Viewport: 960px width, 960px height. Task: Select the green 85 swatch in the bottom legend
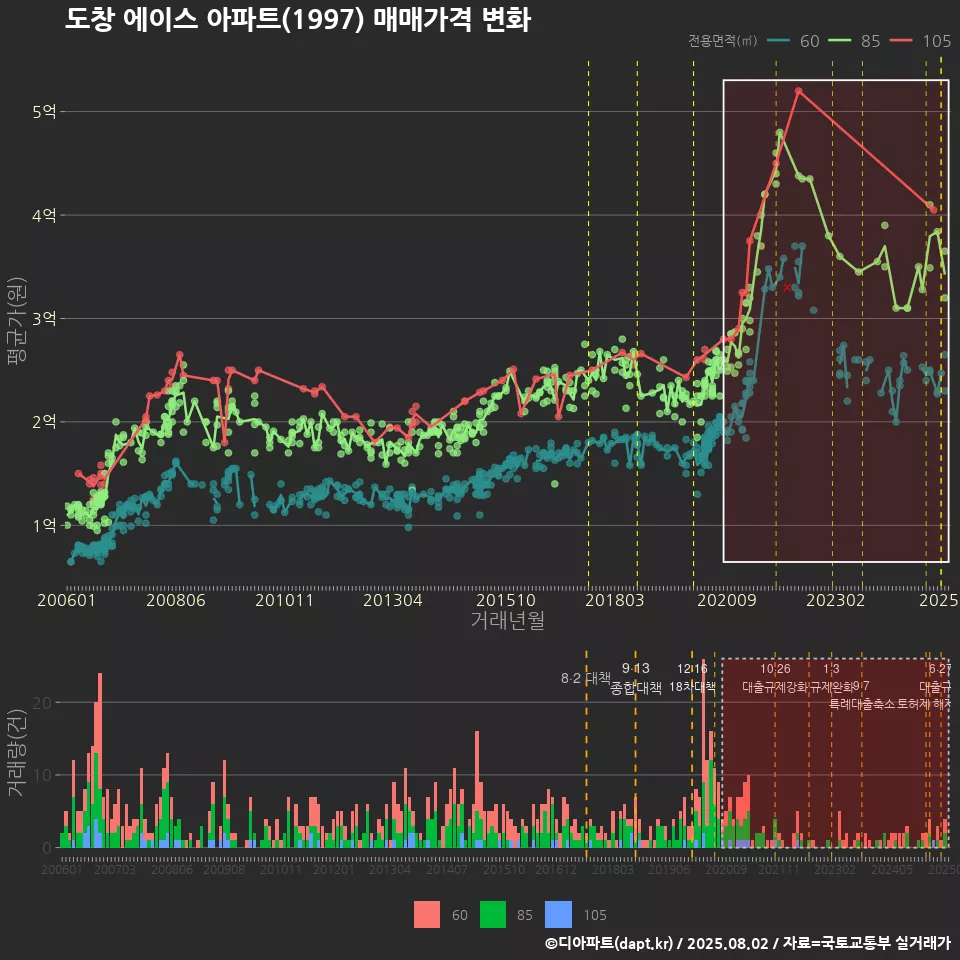493,915
